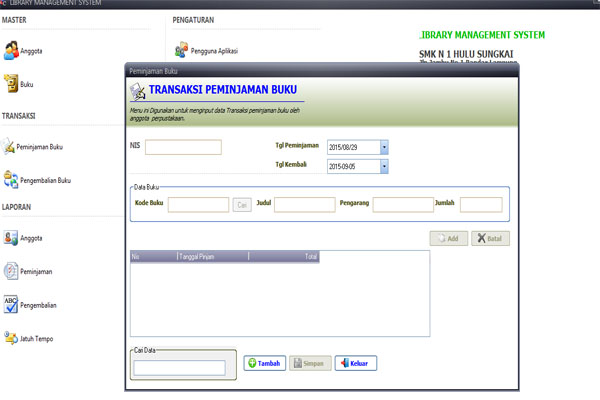The image size is (600, 400).
Task: Click the Transaksi Peminjaman Buku header icon
Action: click(138, 91)
